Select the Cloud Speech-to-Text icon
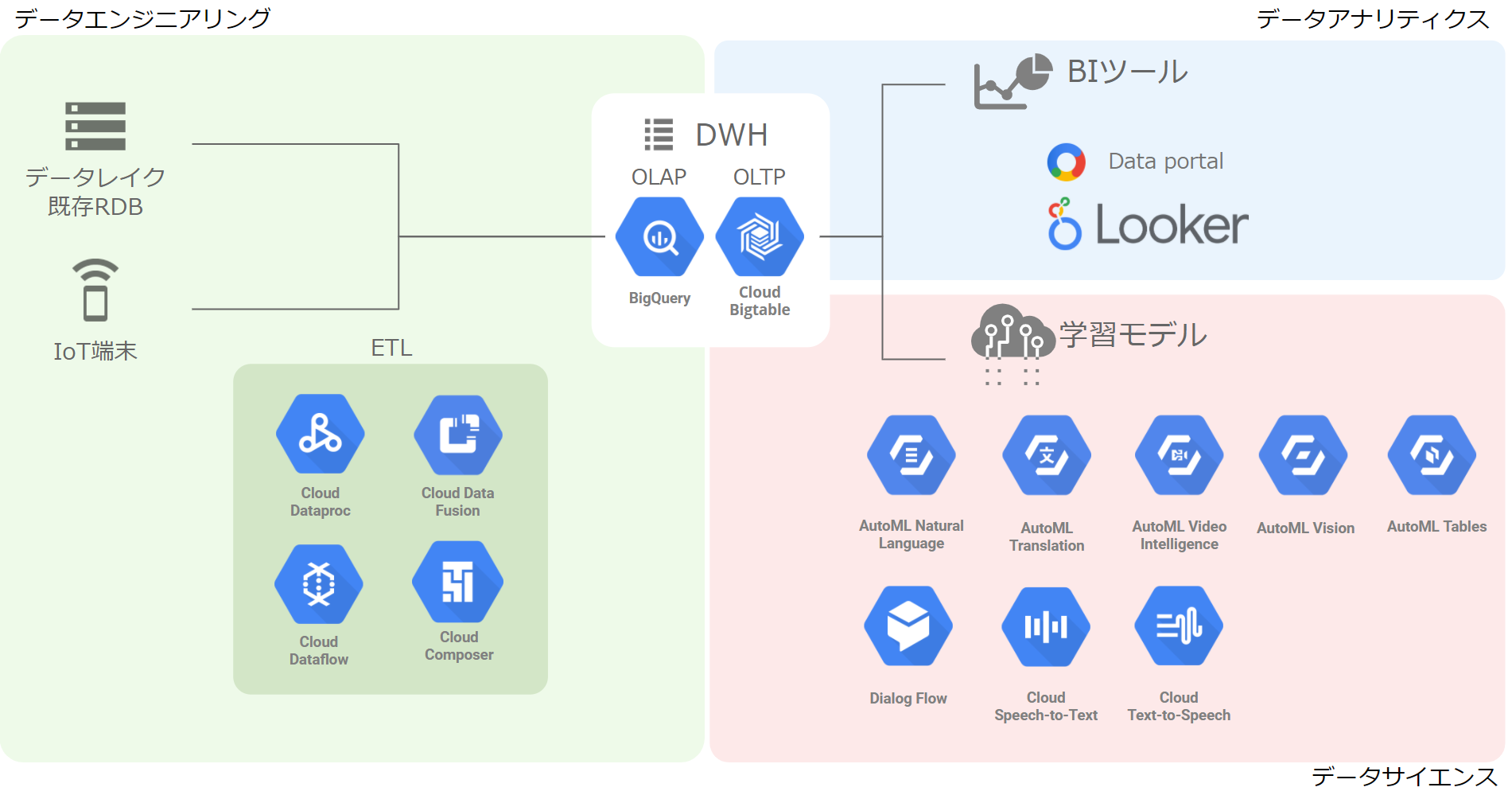The width and height of the screenshot is (1512, 799). pos(1046,626)
